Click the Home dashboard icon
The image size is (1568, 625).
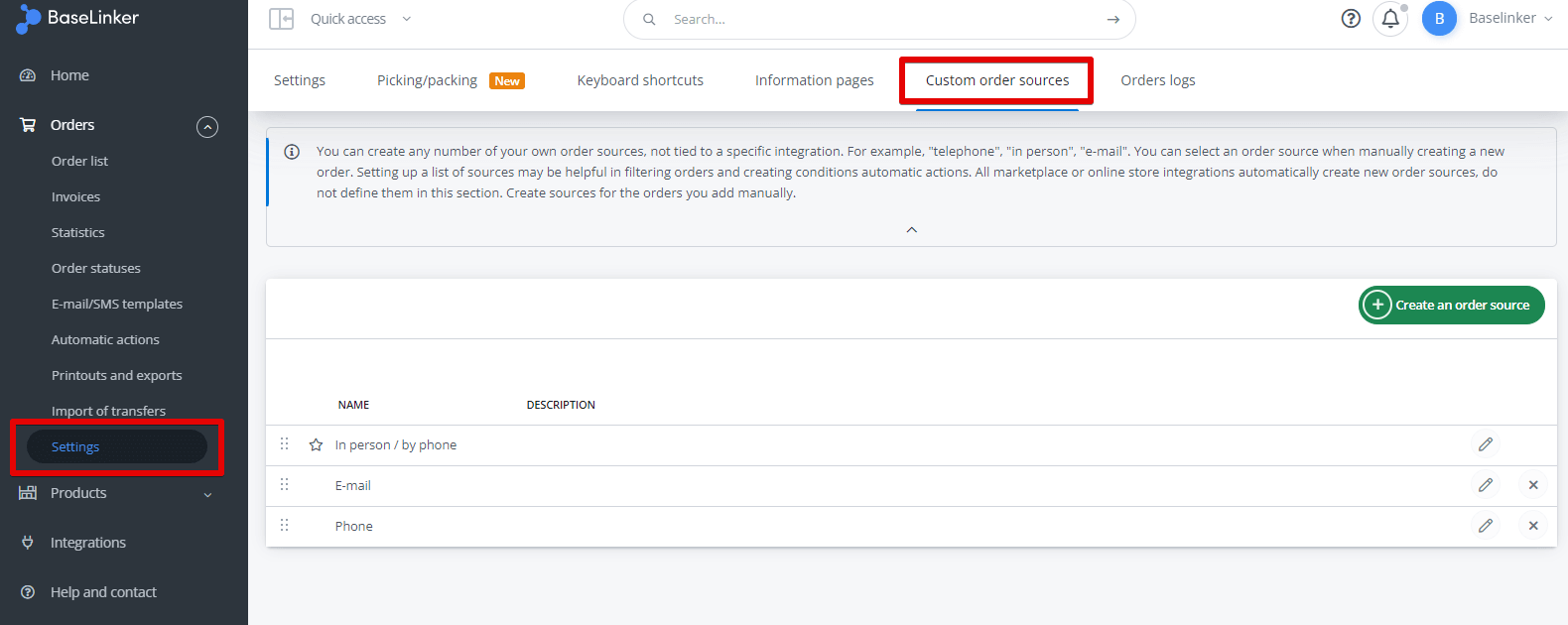[28, 75]
